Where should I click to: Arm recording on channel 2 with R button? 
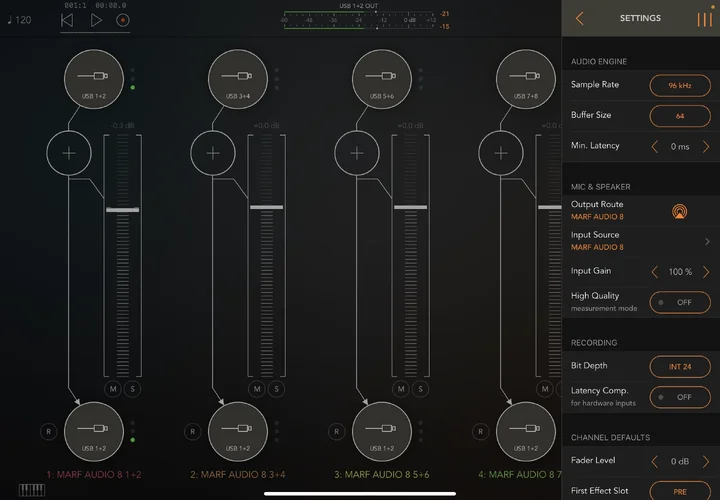pos(193,432)
